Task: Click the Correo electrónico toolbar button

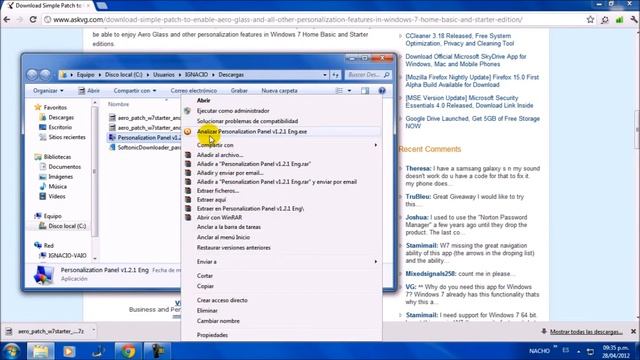Action: click(194, 91)
